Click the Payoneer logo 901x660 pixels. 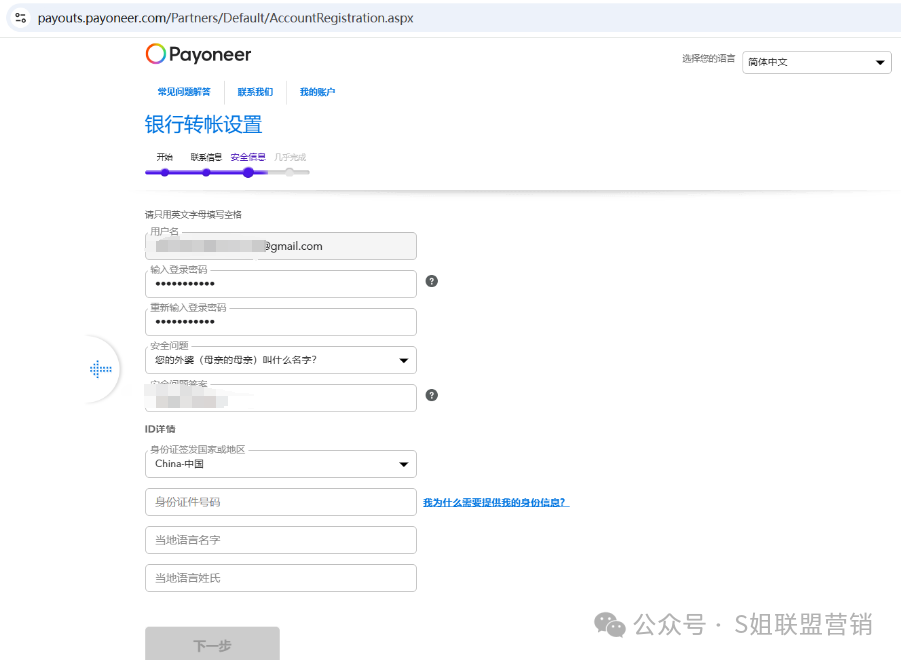pyautogui.click(x=198, y=54)
